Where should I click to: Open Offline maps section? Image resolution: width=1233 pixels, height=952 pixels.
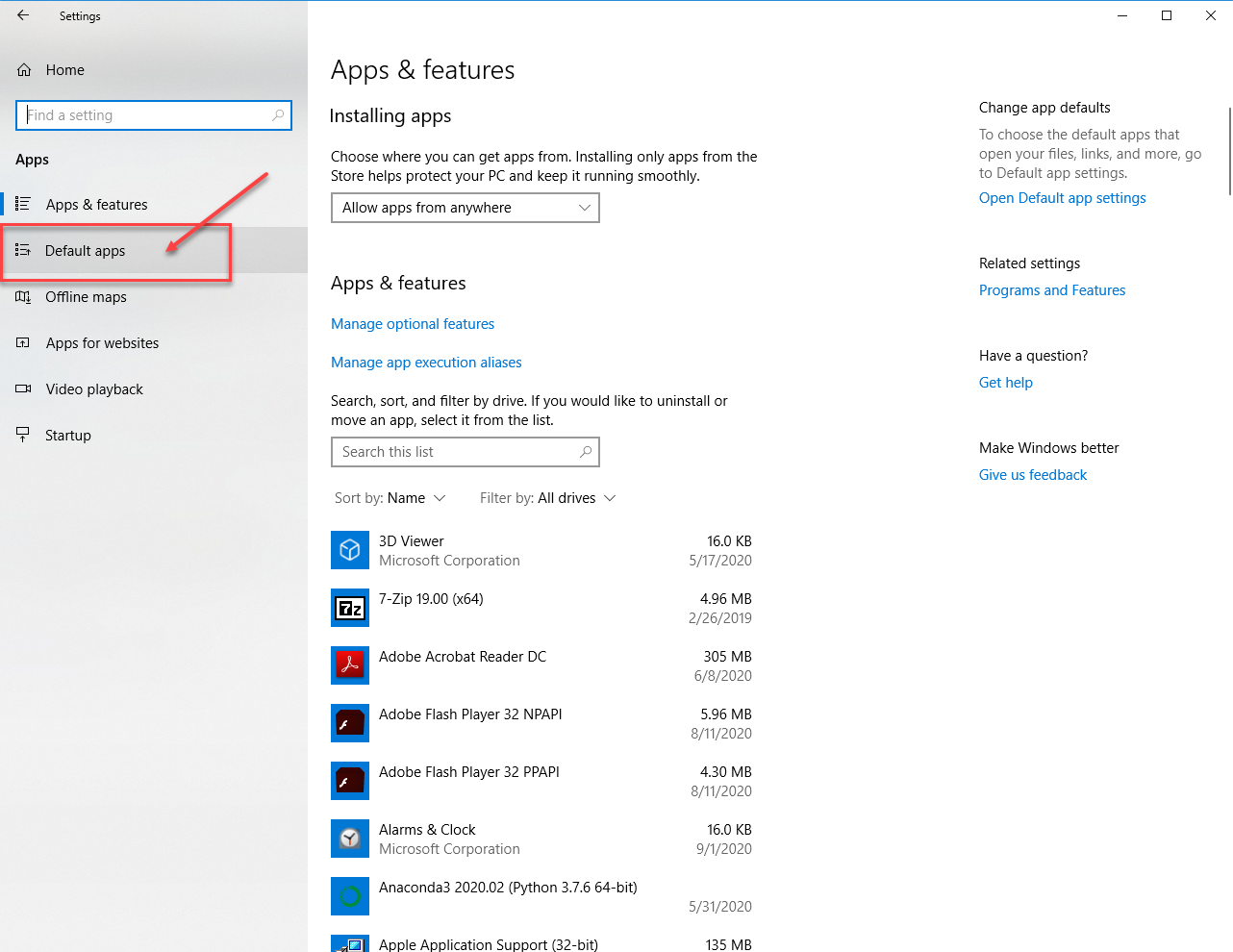pyautogui.click(x=154, y=296)
